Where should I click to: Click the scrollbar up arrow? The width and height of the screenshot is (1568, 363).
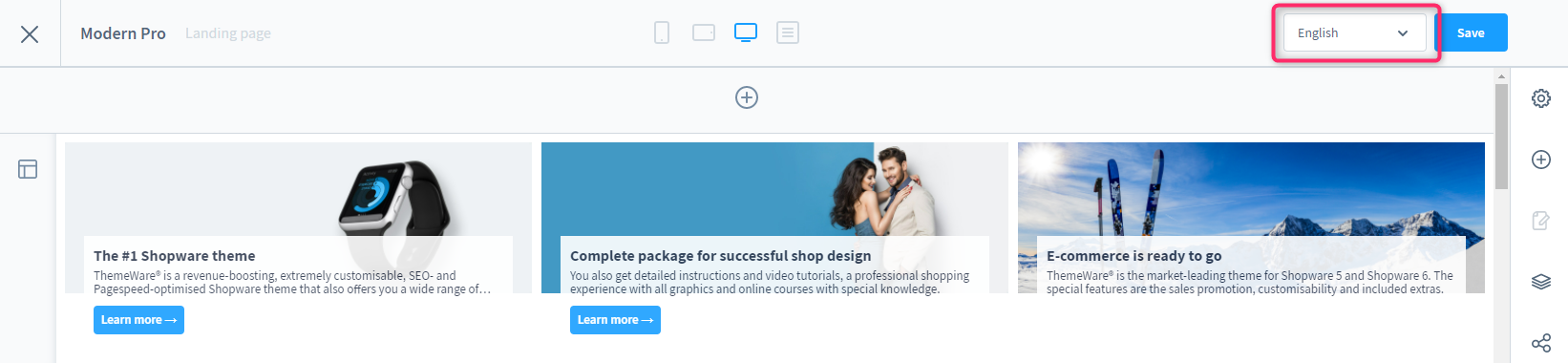(x=1502, y=75)
